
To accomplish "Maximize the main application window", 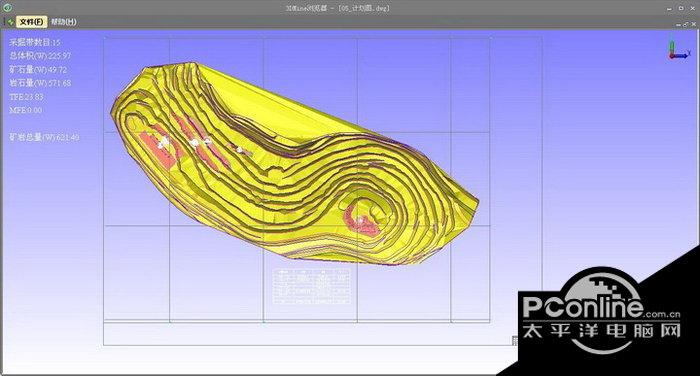I will (681, 8).
